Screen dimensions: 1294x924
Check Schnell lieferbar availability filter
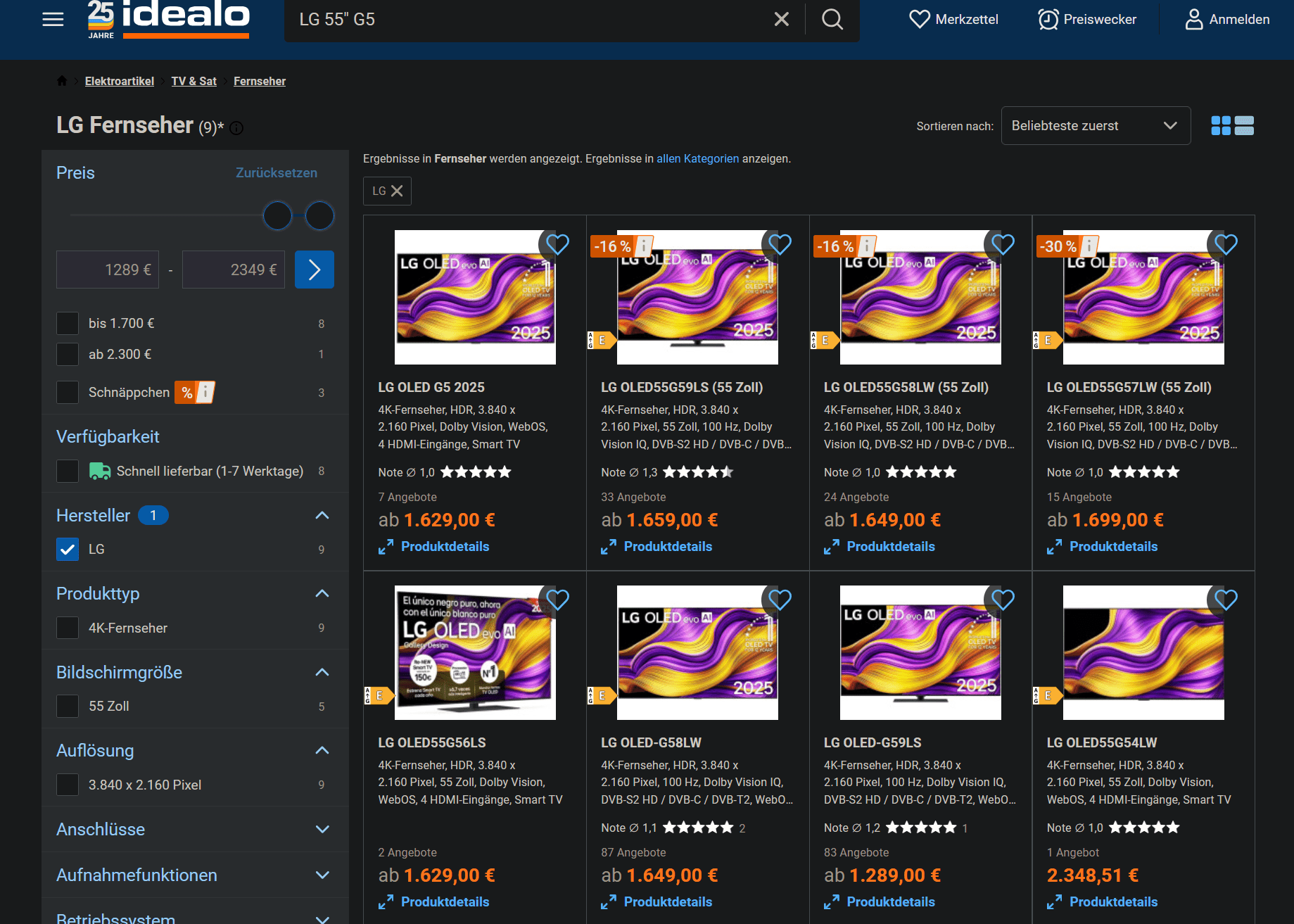[x=68, y=472]
